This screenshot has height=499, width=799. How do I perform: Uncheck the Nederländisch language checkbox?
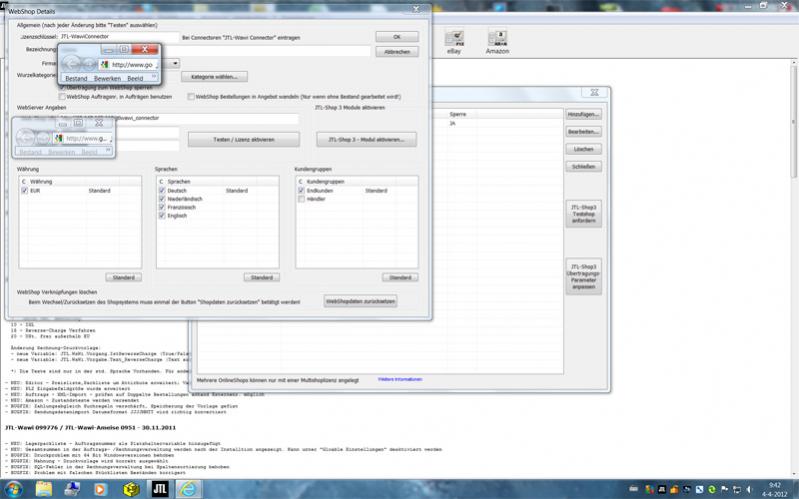coord(162,199)
